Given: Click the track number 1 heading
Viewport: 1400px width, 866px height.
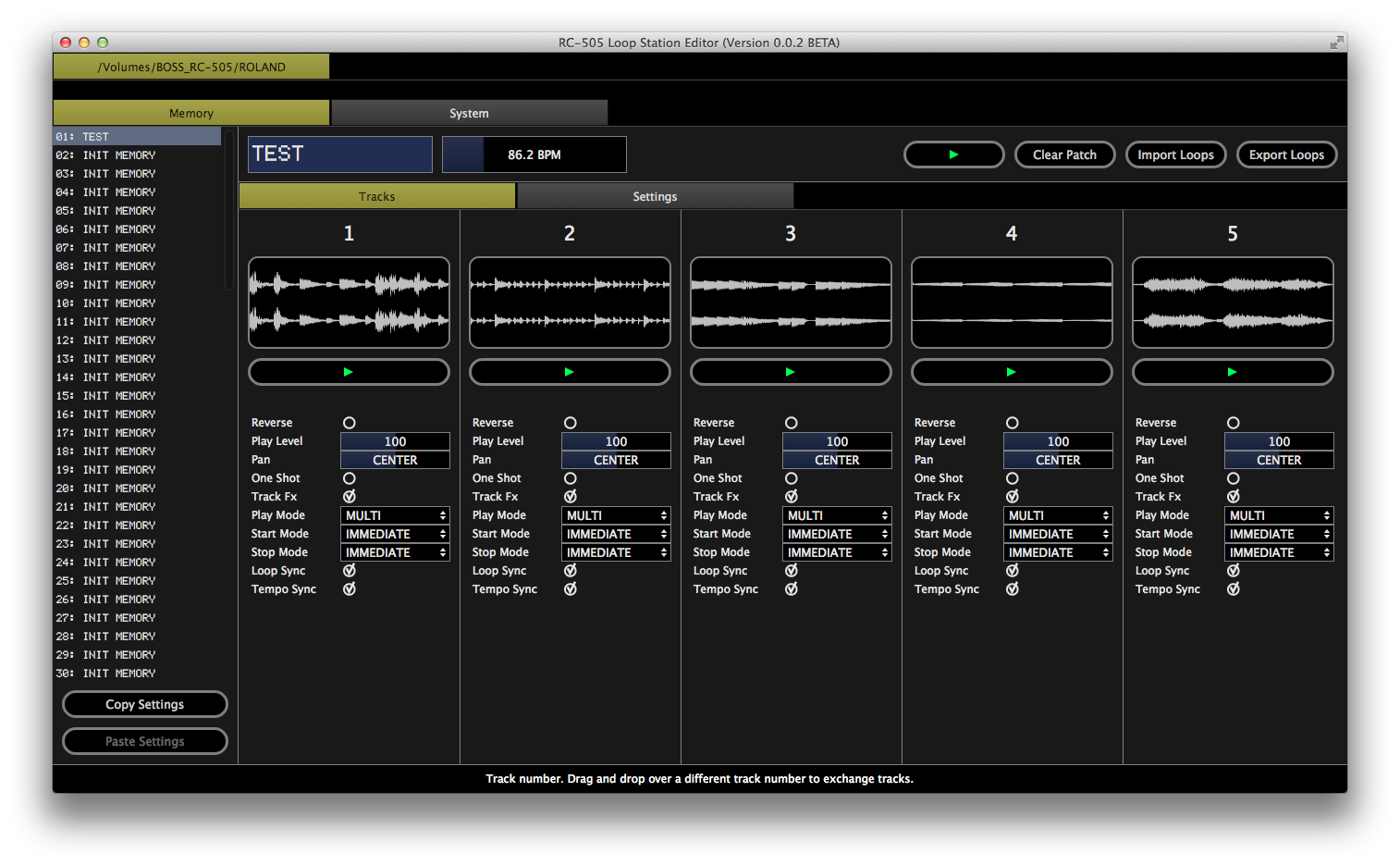Looking at the screenshot, I should tap(349, 233).
